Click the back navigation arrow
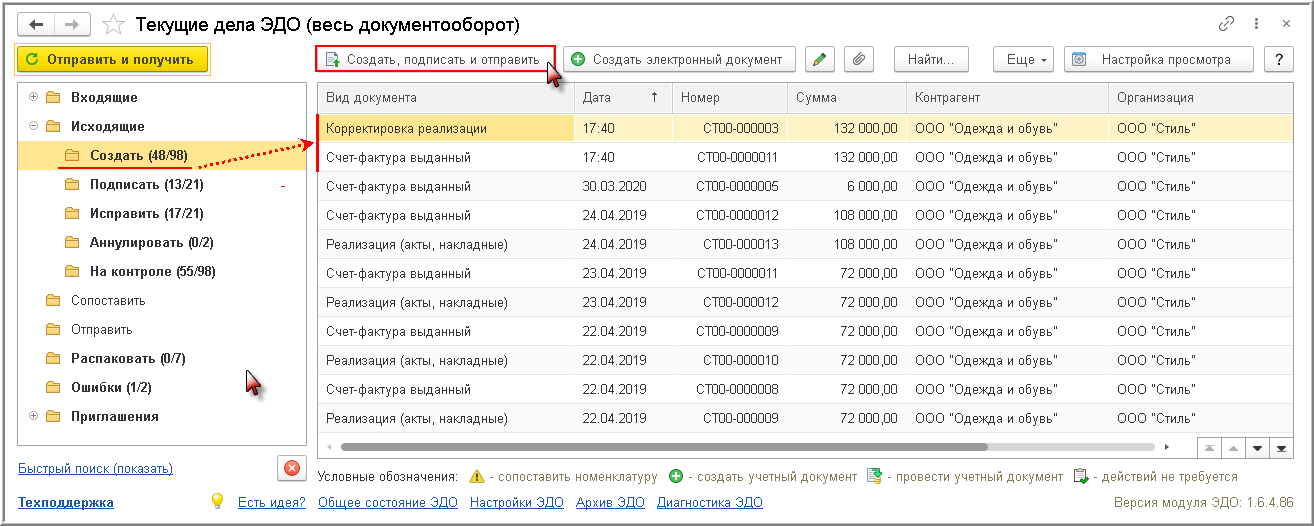1314x526 pixels. [36, 24]
